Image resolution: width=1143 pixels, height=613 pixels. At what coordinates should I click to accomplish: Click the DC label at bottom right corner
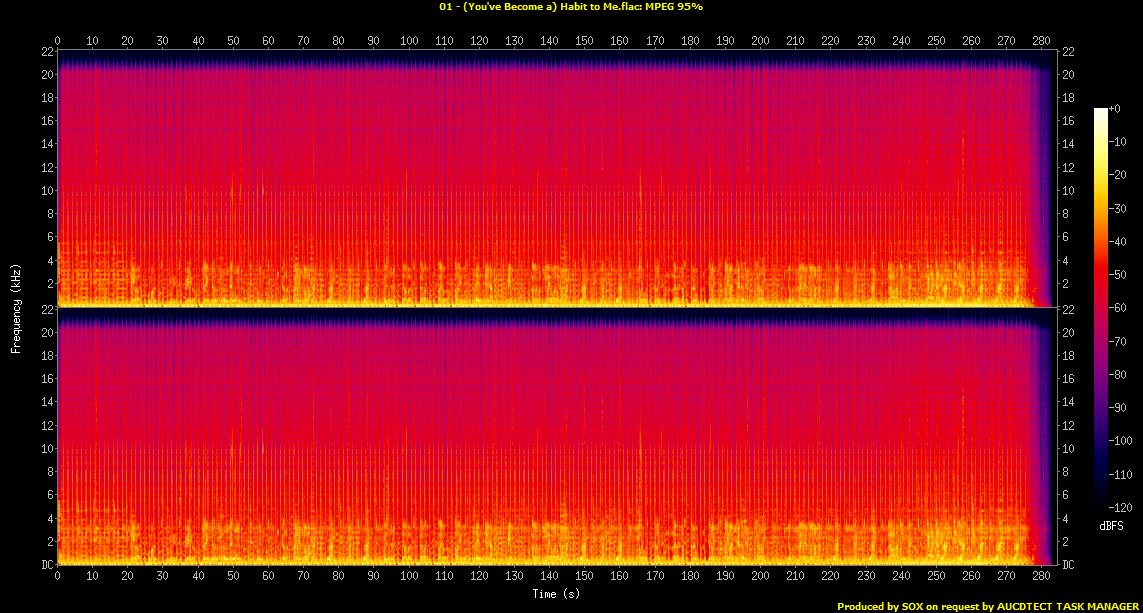point(1069,565)
